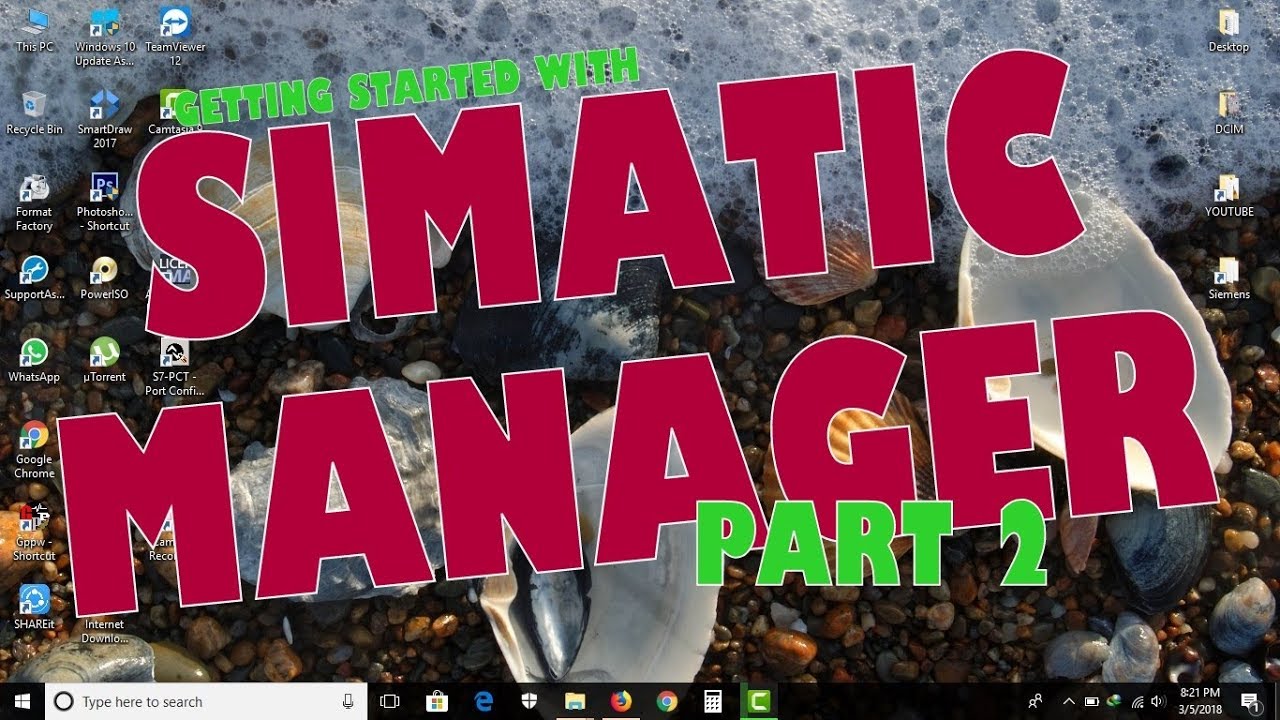Open volume control tray icon

point(1159,702)
